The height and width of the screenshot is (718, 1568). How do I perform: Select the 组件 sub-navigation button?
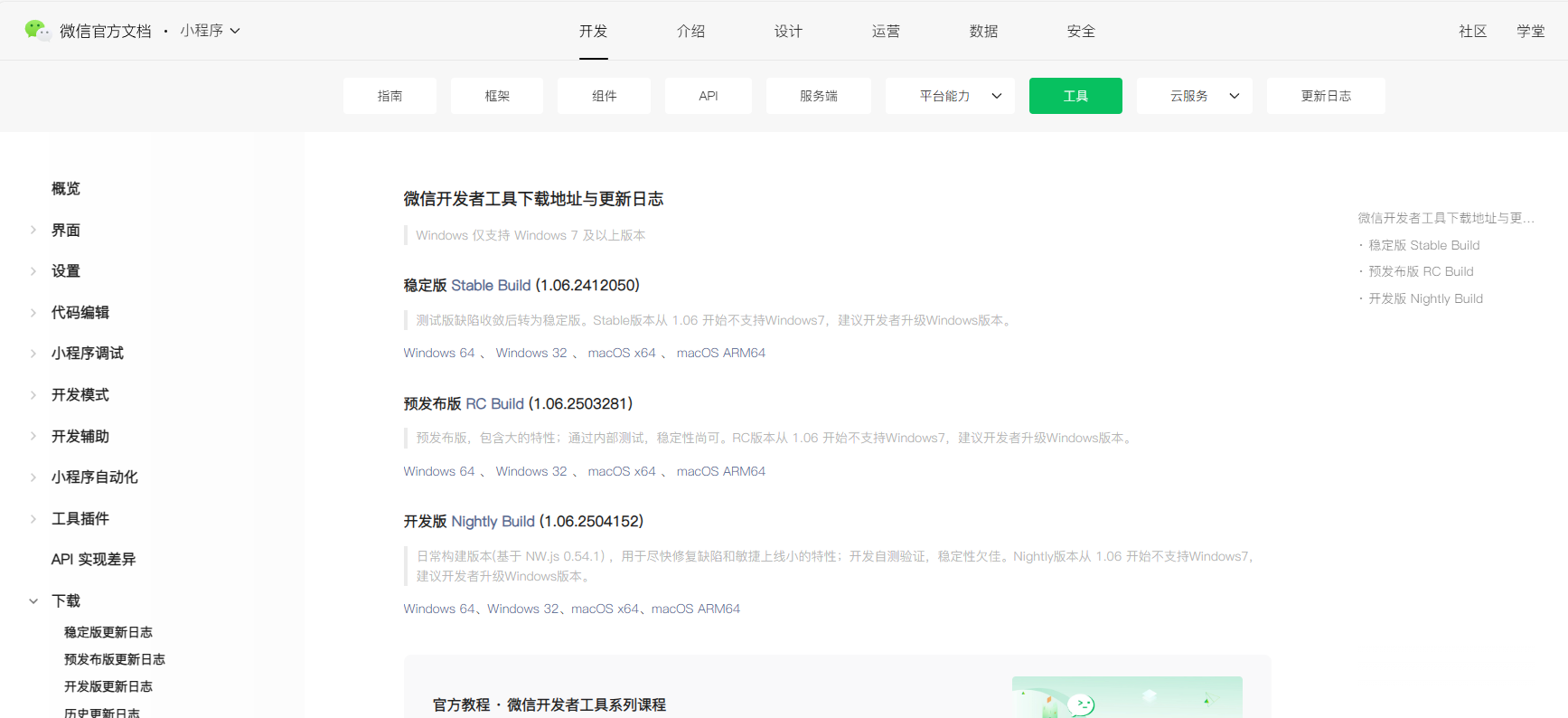tap(604, 96)
